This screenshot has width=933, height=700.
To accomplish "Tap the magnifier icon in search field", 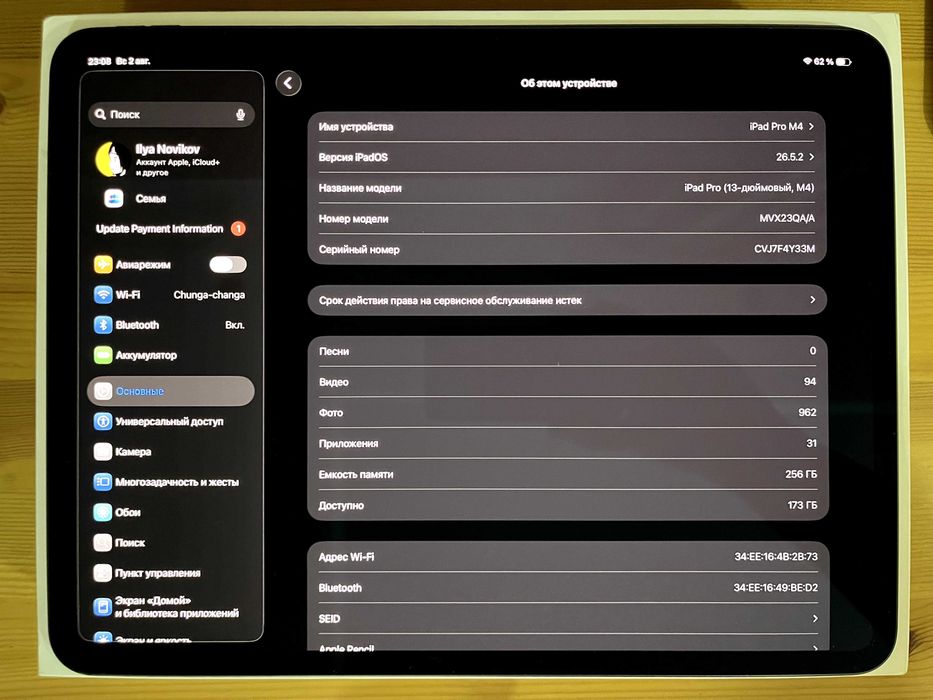I will [100, 114].
